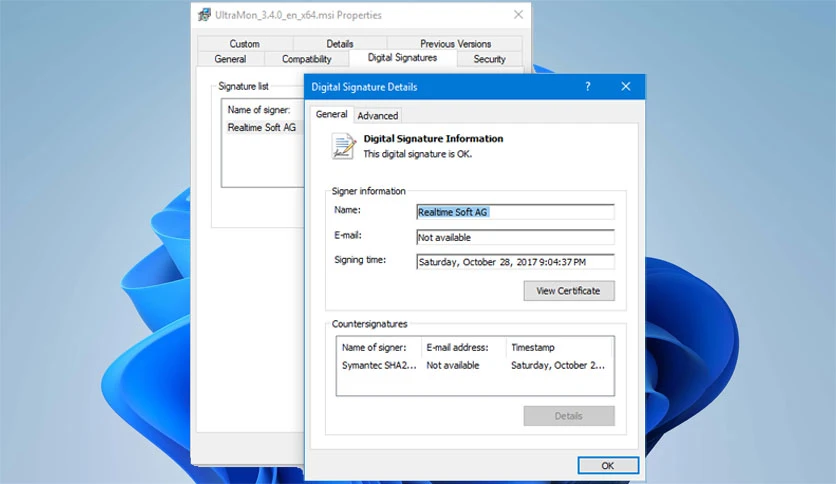Click the UltraMon installer icon in title bar
Image resolution: width=836 pixels, height=484 pixels.
[x=204, y=15]
